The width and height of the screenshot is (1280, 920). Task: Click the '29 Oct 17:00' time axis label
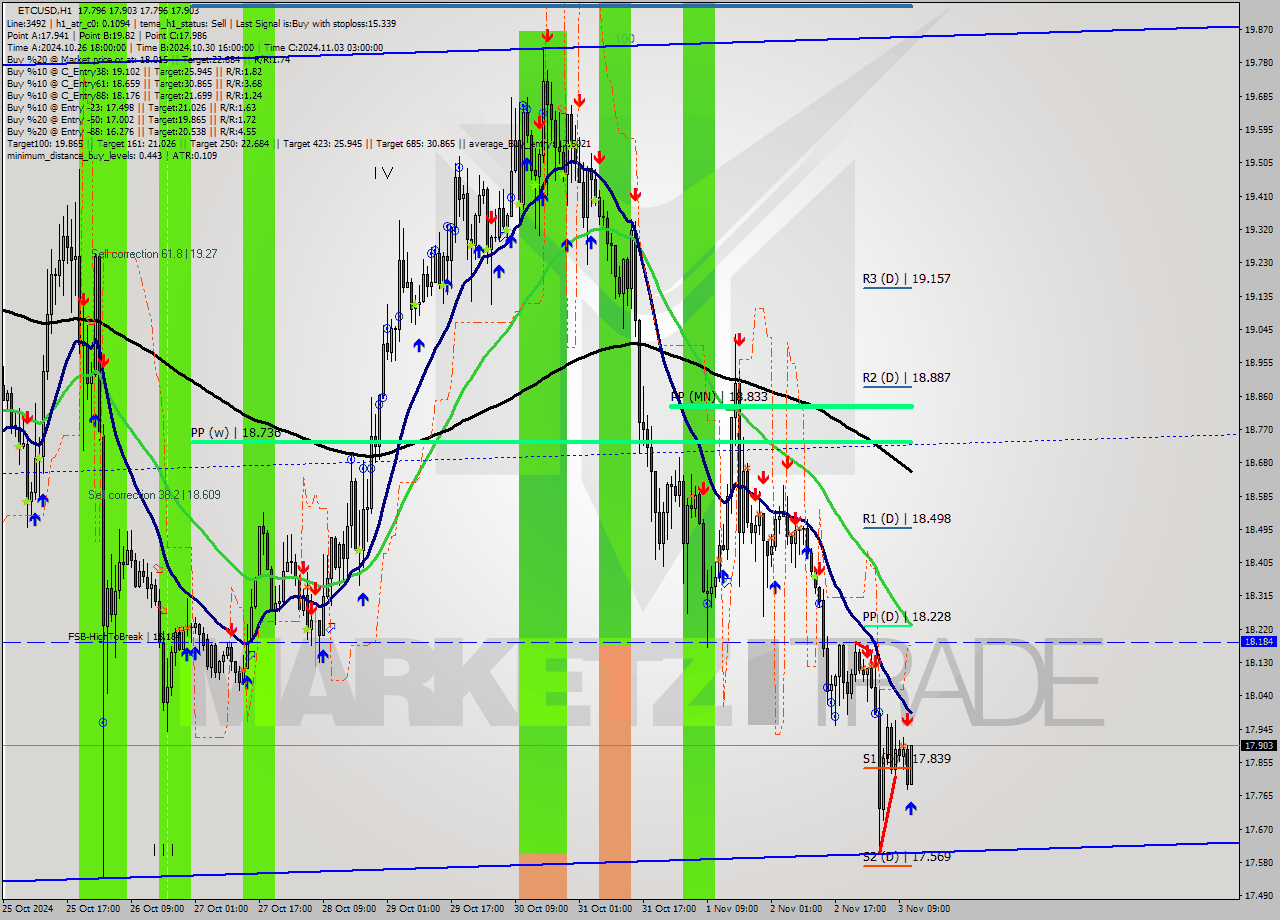point(476,909)
